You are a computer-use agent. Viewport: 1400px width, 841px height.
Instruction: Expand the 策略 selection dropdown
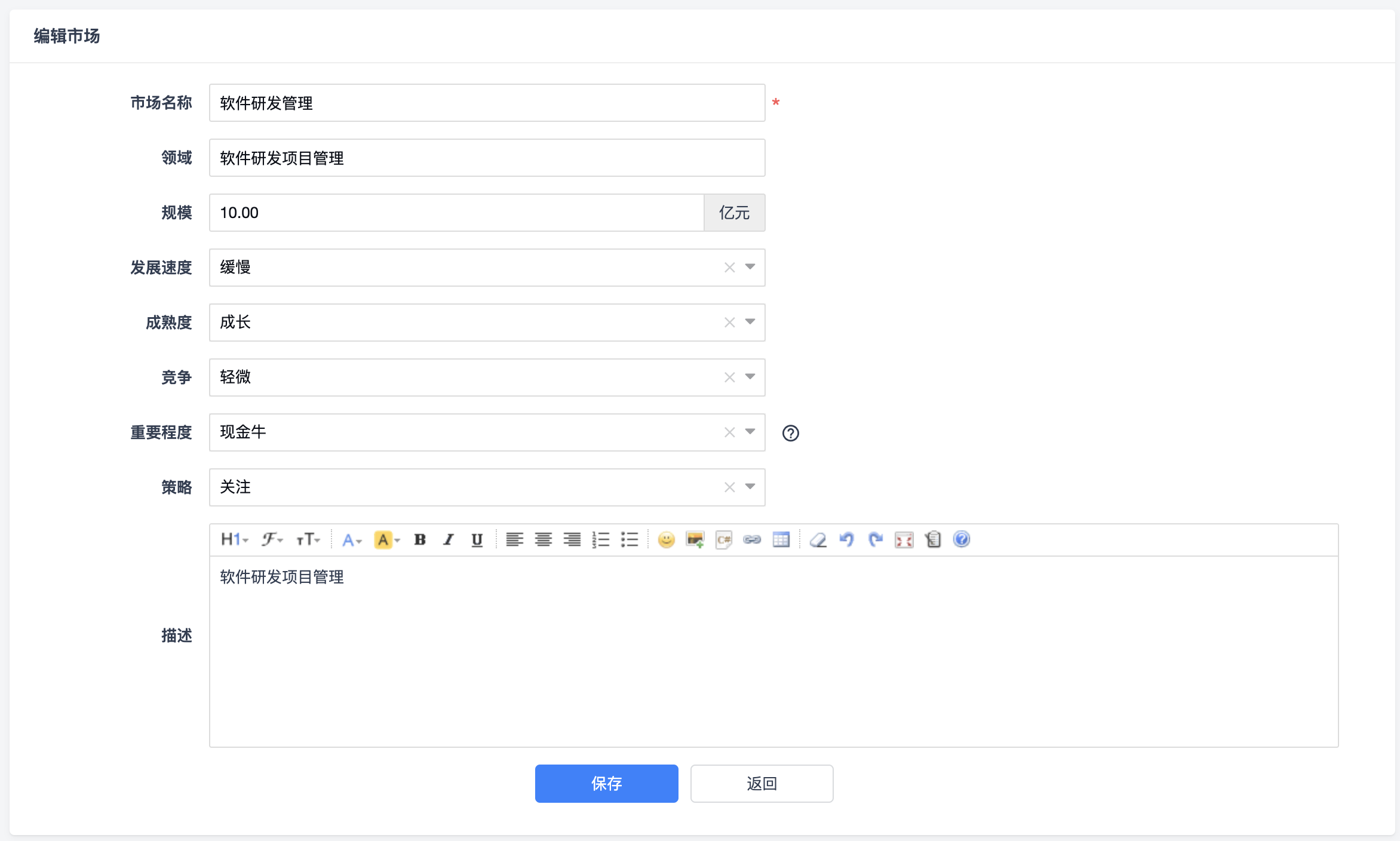tap(750, 487)
